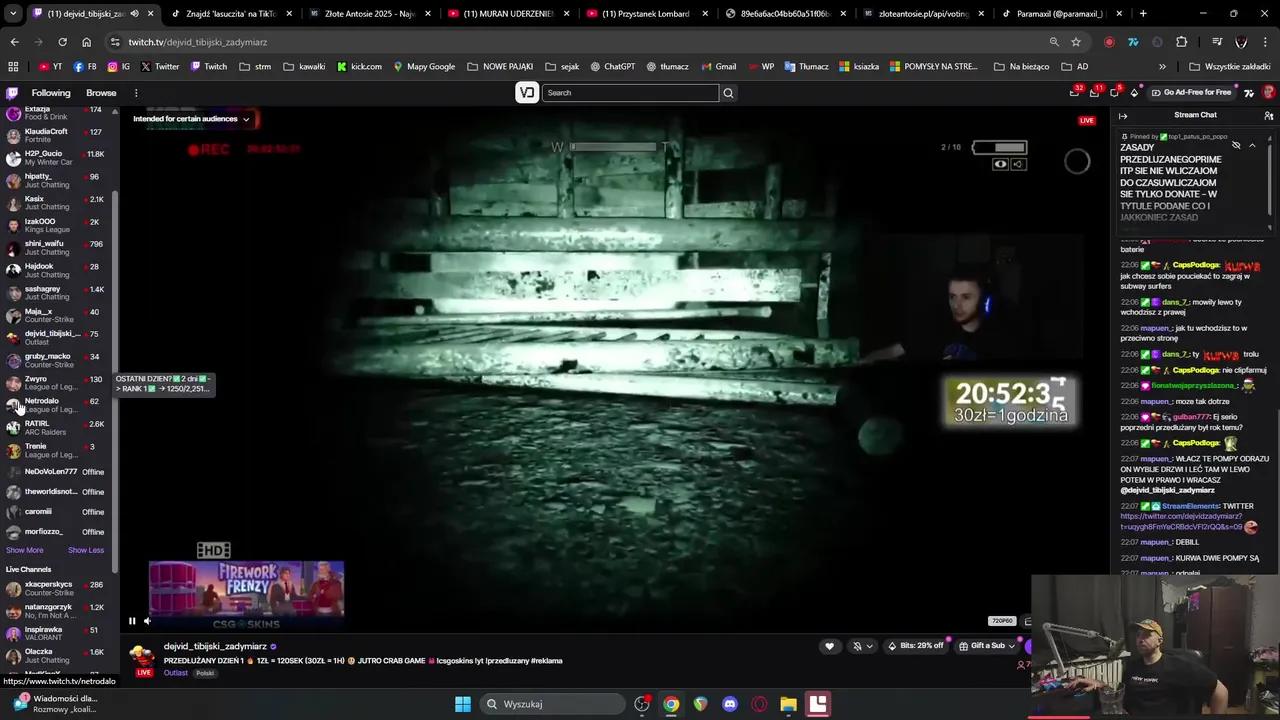
Task: Open the ChatGPT bookmark
Action: point(612,67)
